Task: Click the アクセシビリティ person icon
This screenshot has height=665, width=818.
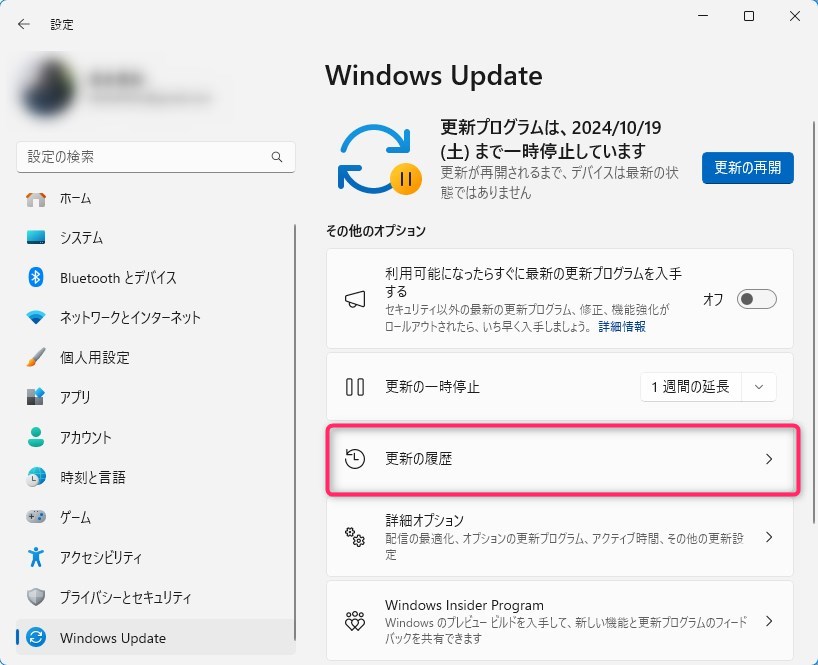Action: point(36,558)
